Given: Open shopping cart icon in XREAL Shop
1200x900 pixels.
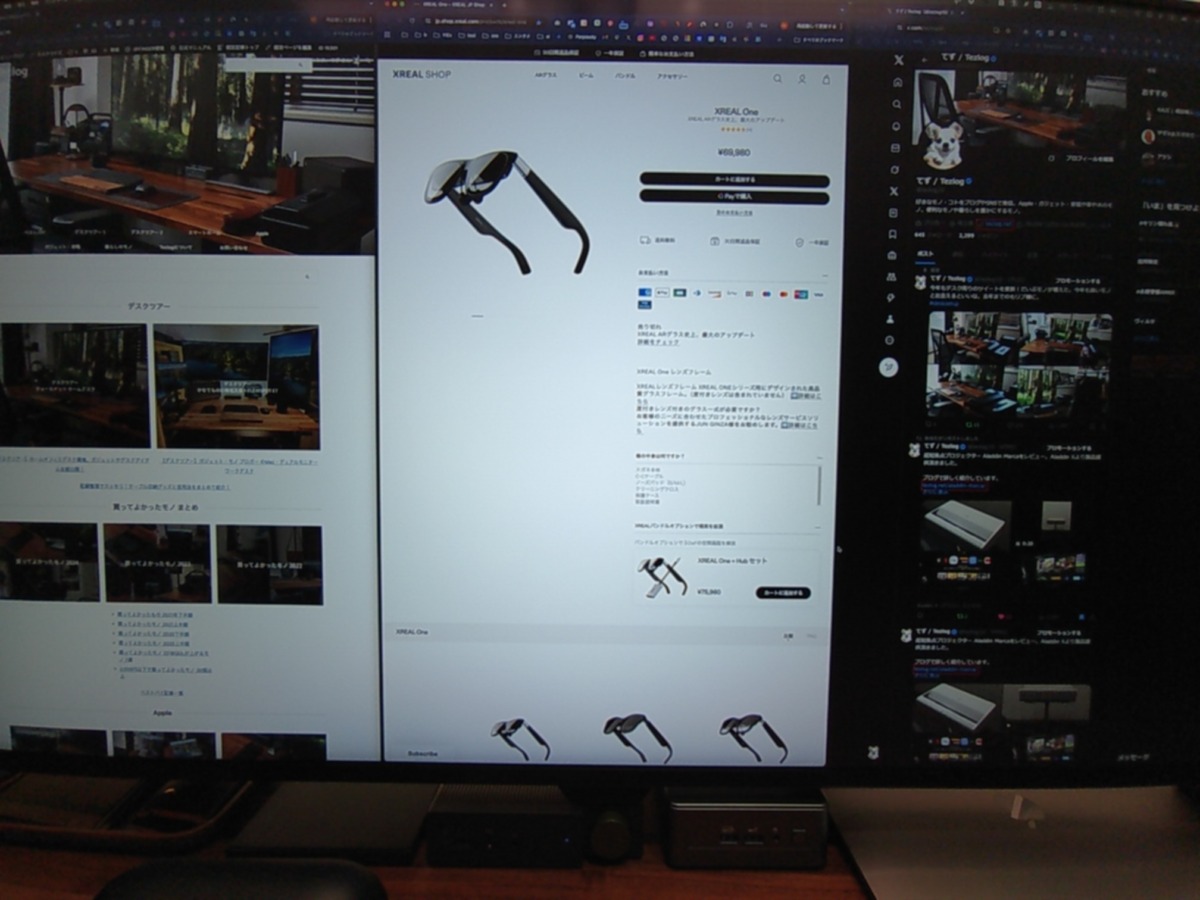Looking at the screenshot, I should tap(826, 78).
